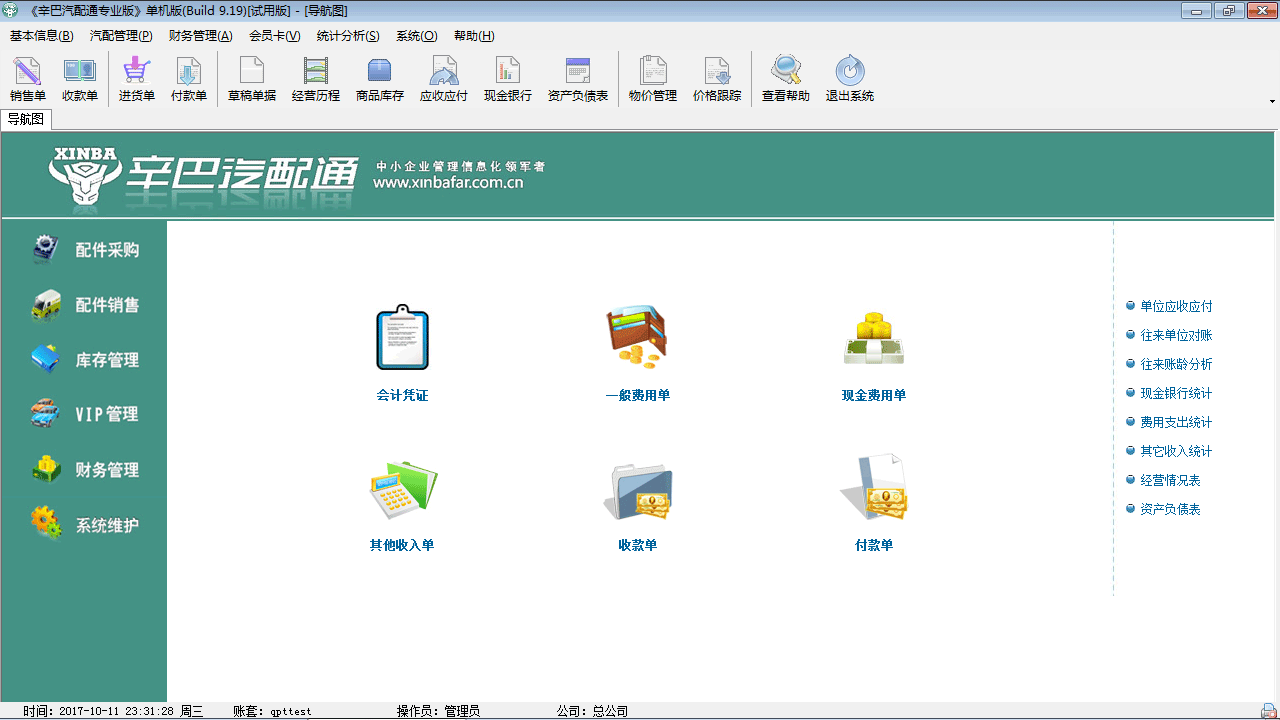
Task: Open 草稿单据 from the toolbar
Action: coord(252,79)
